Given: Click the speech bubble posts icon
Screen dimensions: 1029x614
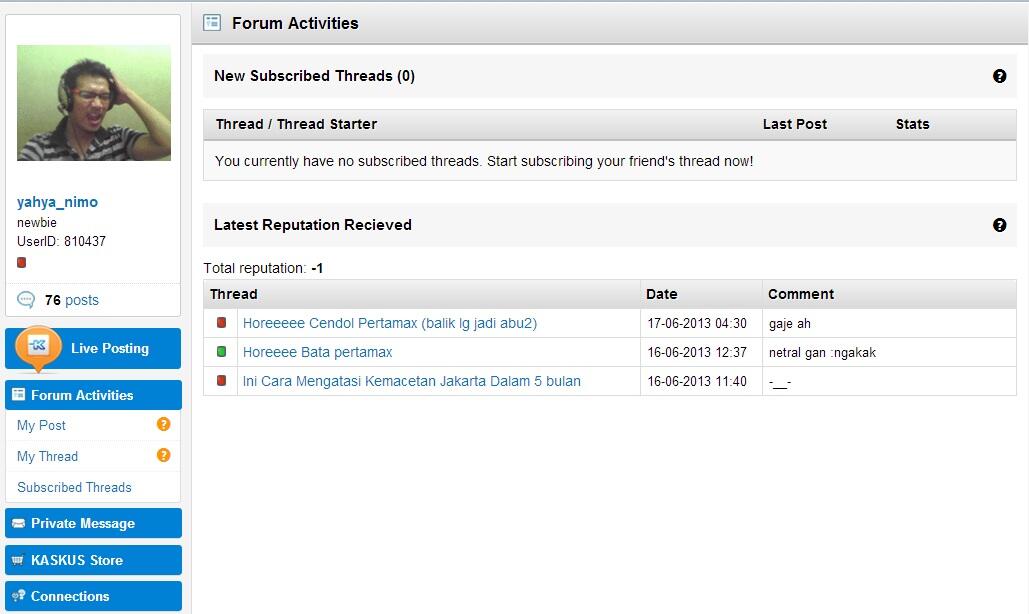Looking at the screenshot, I should [x=26, y=300].
